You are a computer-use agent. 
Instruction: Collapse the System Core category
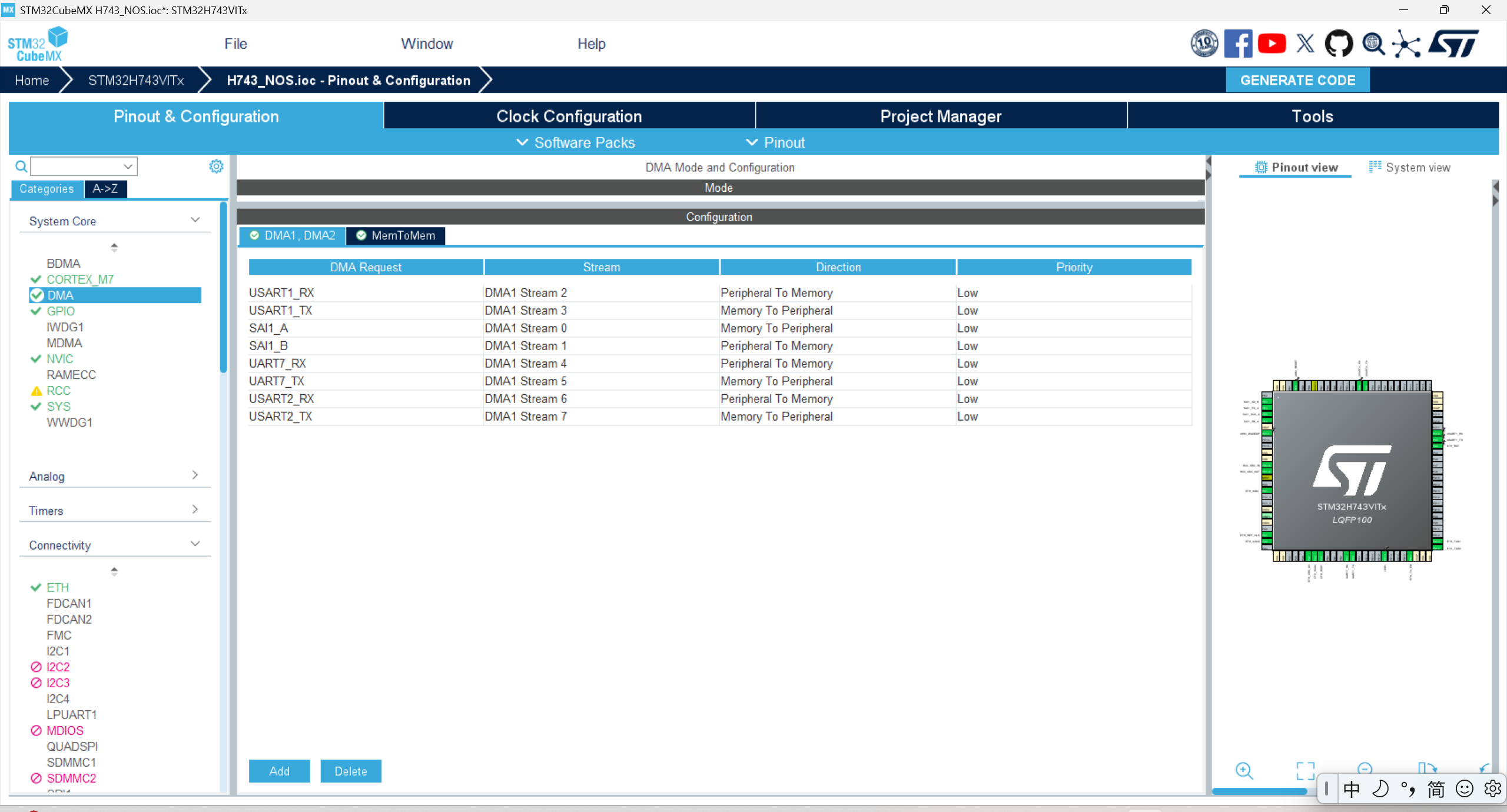point(195,220)
